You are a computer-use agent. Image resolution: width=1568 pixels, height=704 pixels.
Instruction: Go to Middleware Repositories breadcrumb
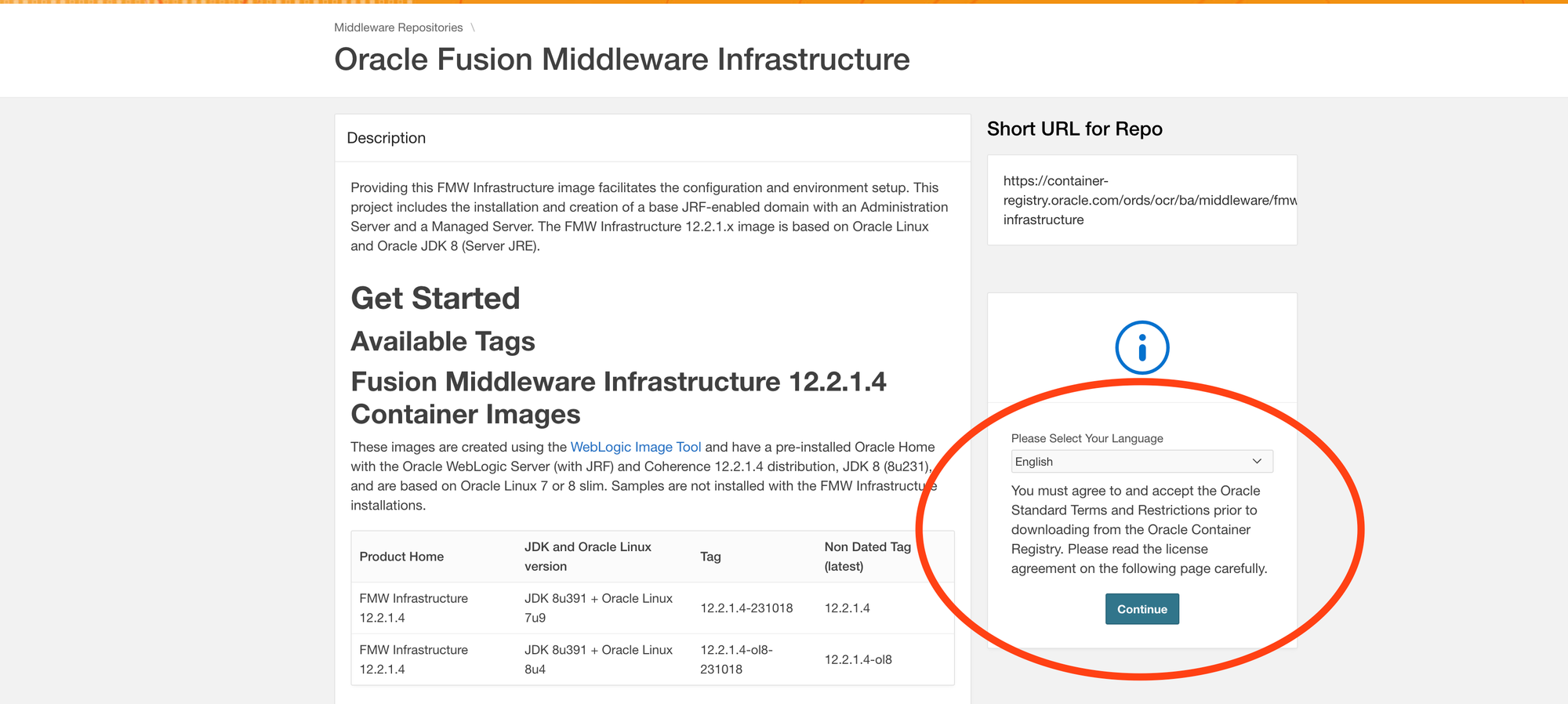398,27
